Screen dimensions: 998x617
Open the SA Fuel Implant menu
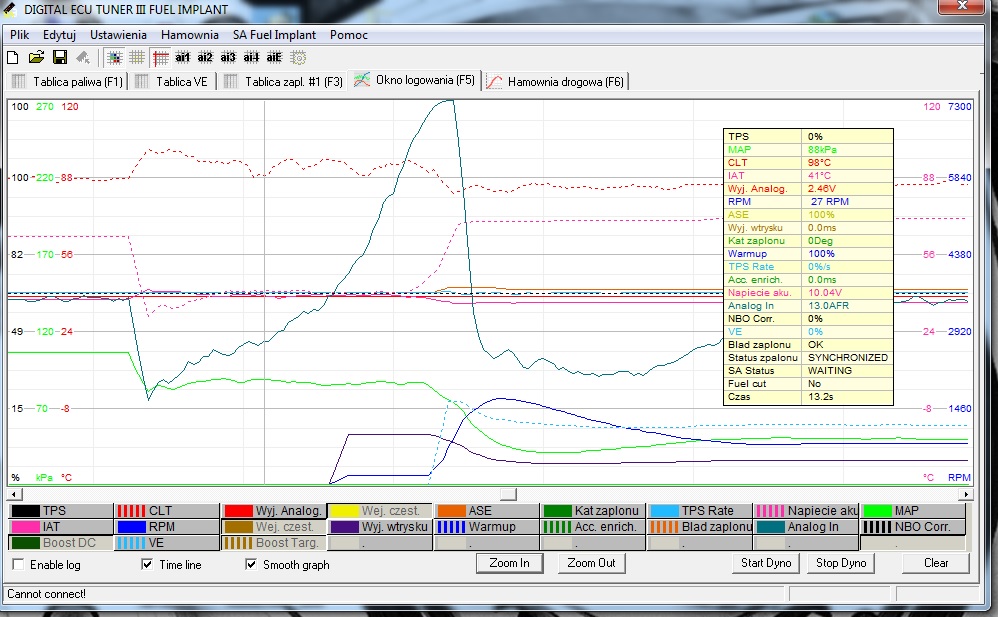point(274,34)
